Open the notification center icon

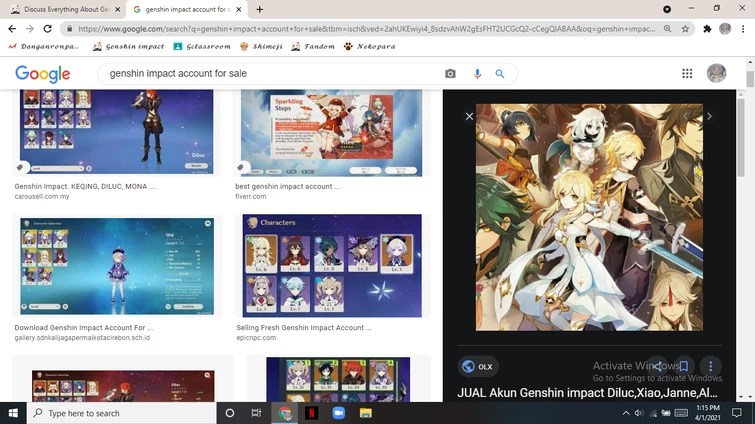[736, 413]
